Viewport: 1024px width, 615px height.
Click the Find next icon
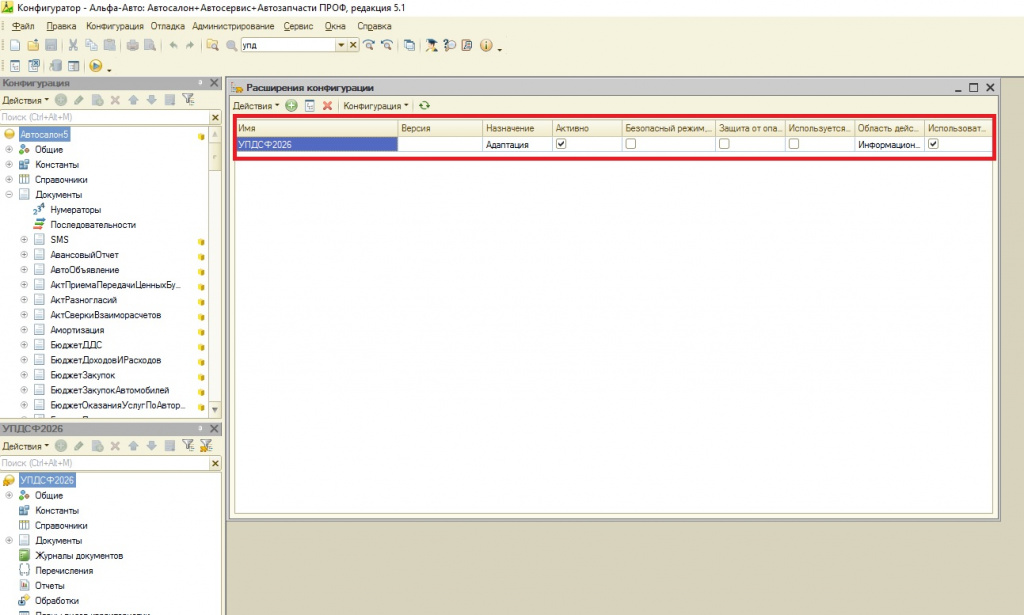coord(369,45)
